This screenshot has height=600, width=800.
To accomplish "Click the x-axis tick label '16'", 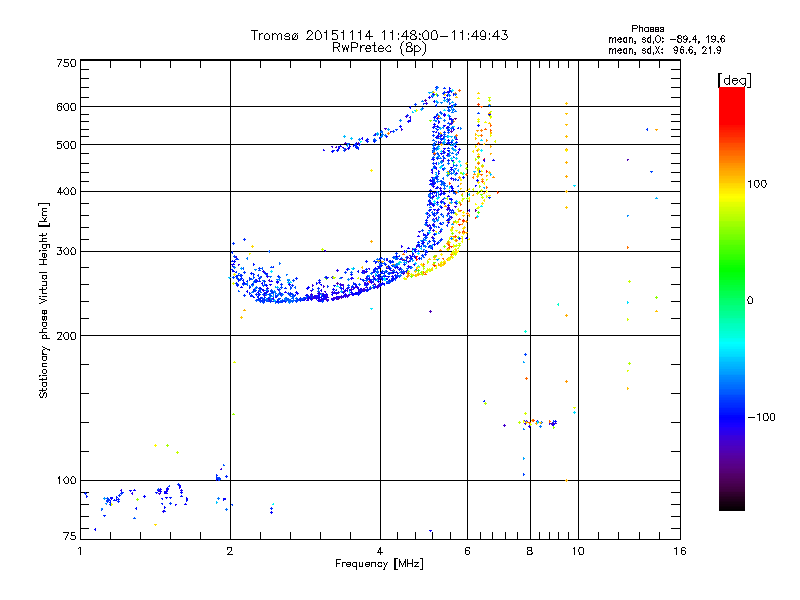I will (x=680, y=551).
